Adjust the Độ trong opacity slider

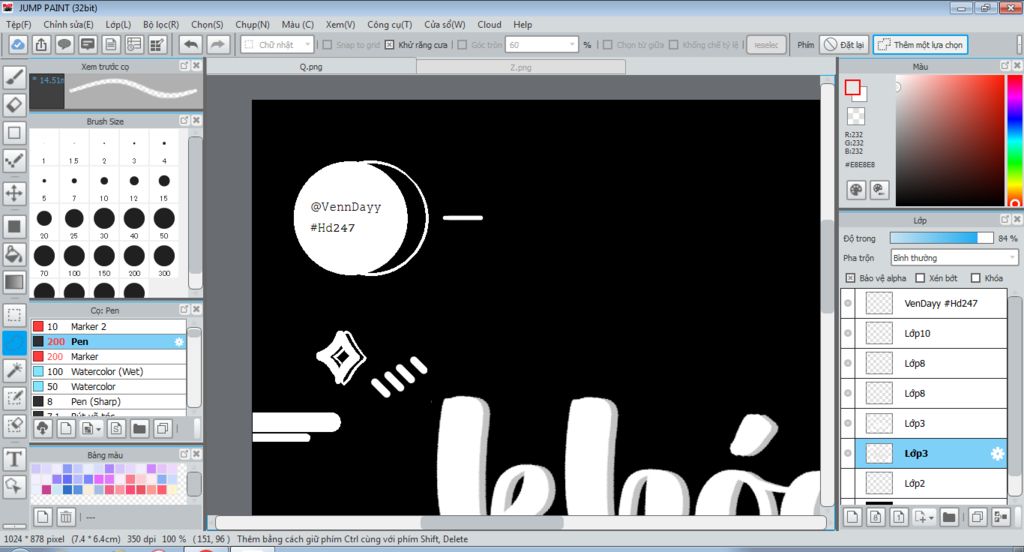[941, 238]
